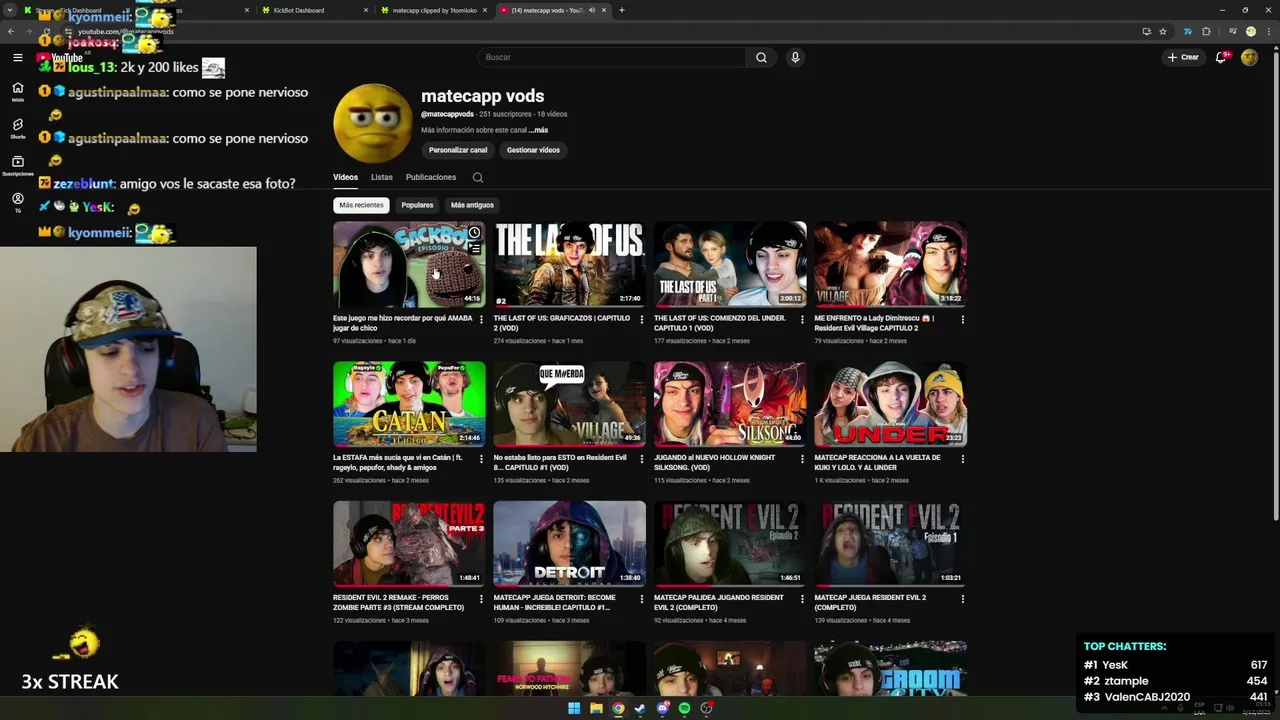This screenshot has height=720, width=1280.
Task: Open Discord from the taskbar
Action: (662, 708)
